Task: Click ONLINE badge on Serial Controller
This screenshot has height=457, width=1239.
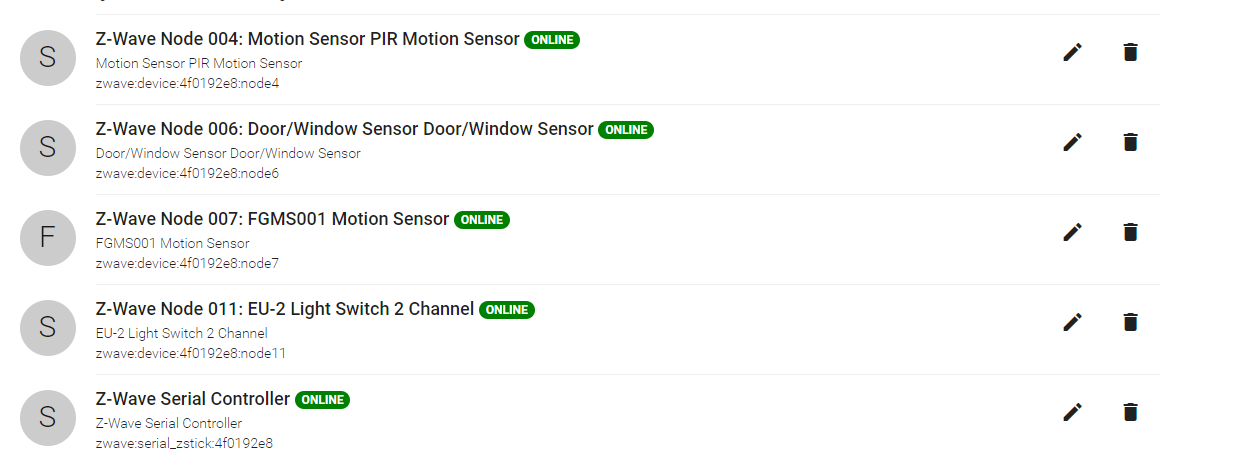Action: [322, 400]
